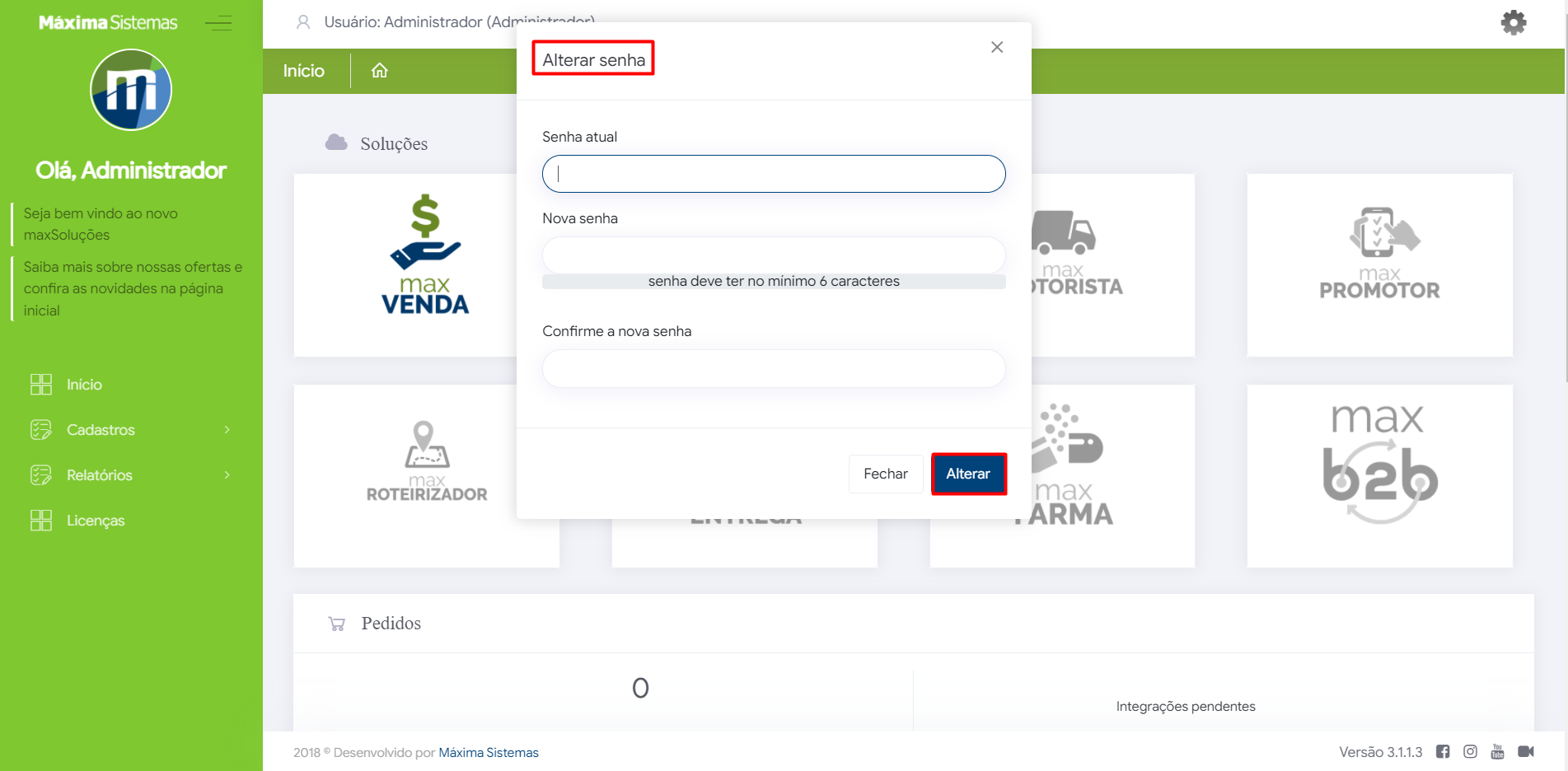
Task: Click the Fechar button
Action: tap(886, 474)
